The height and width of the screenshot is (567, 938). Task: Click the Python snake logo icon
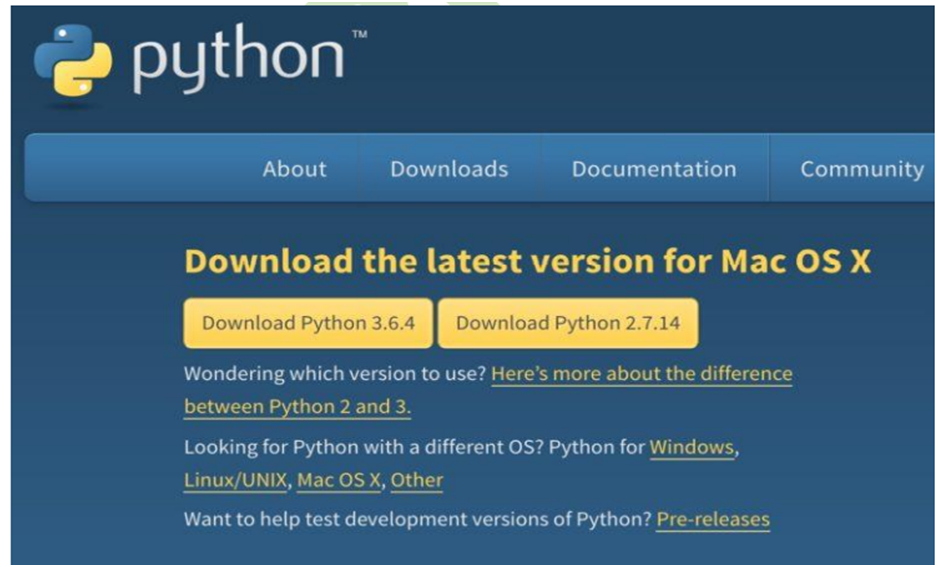click(73, 60)
